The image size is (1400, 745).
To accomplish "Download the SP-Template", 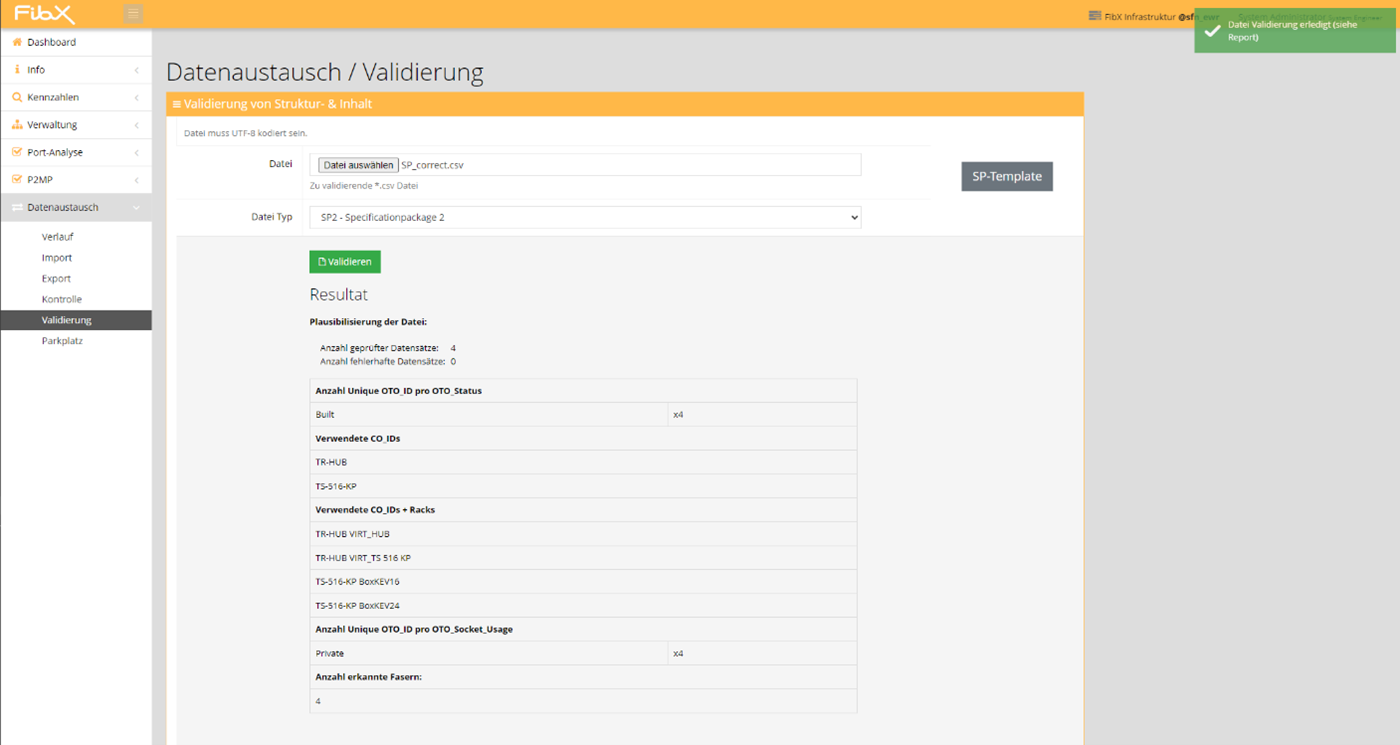I will point(1007,176).
